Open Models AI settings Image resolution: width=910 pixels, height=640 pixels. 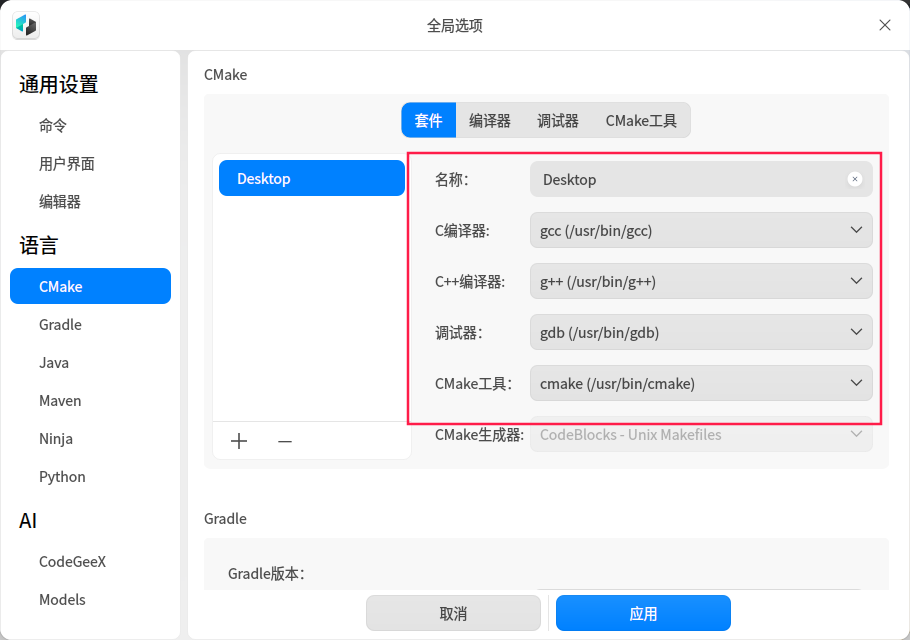[91, 599]
